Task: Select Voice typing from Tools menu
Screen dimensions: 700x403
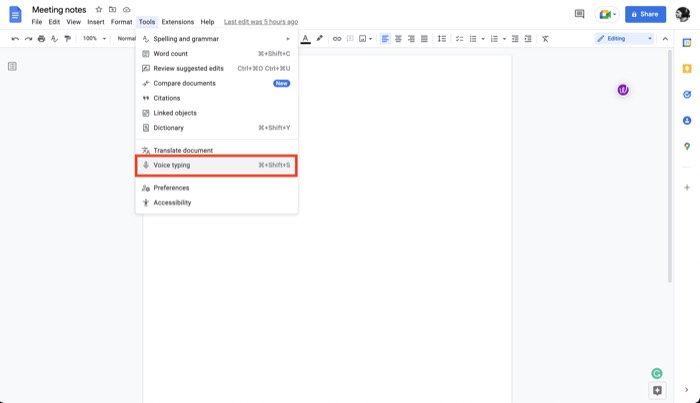Action: click(217, 165)
